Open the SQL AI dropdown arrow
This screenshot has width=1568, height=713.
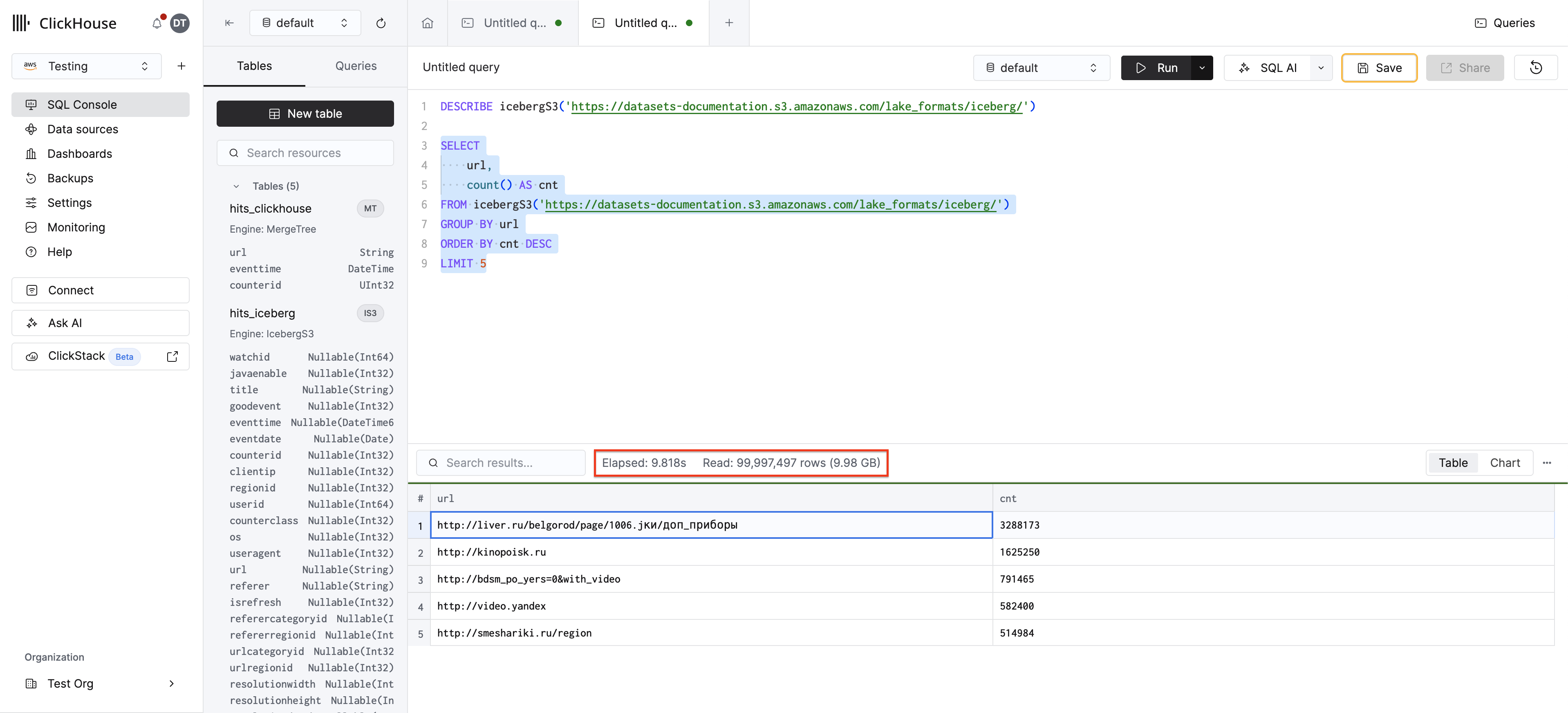tap(1321, 67)
